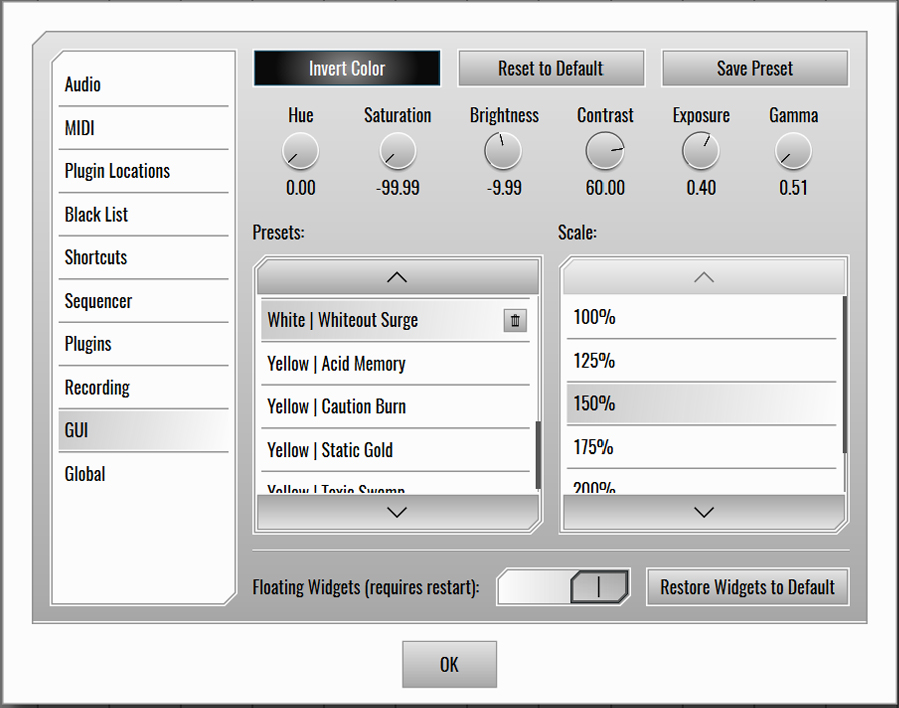Select the Yellow | Caution Burn preset
This screenshot has height=708, width=899.
tap(396, 406)
